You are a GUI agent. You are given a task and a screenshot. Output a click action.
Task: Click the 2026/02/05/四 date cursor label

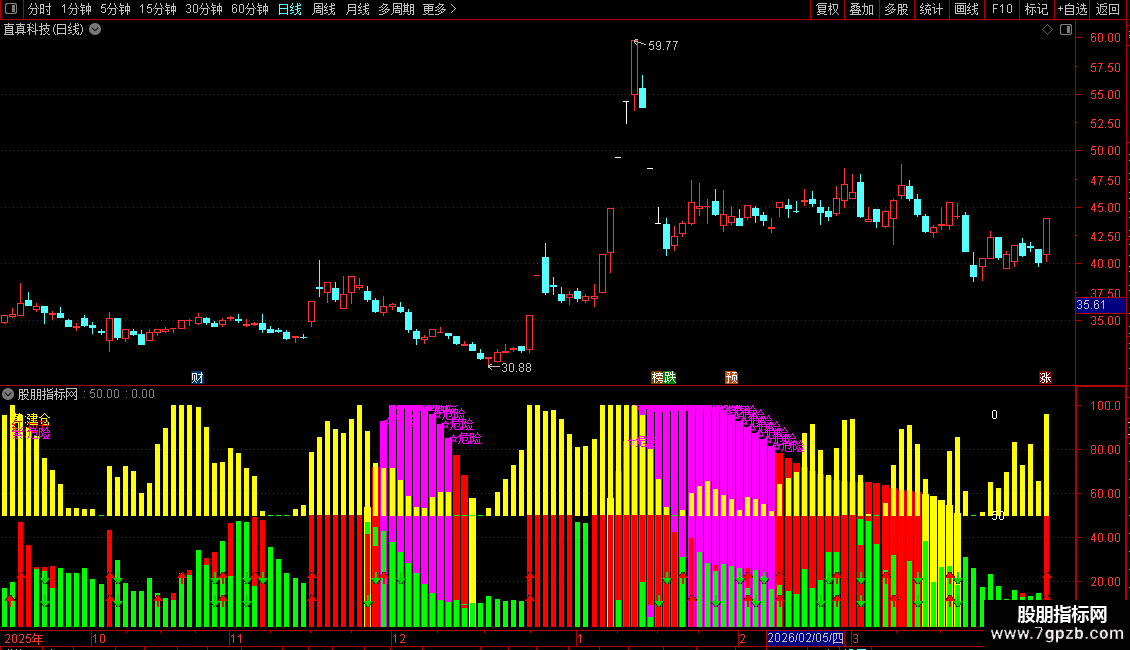(x=805, y=638)
